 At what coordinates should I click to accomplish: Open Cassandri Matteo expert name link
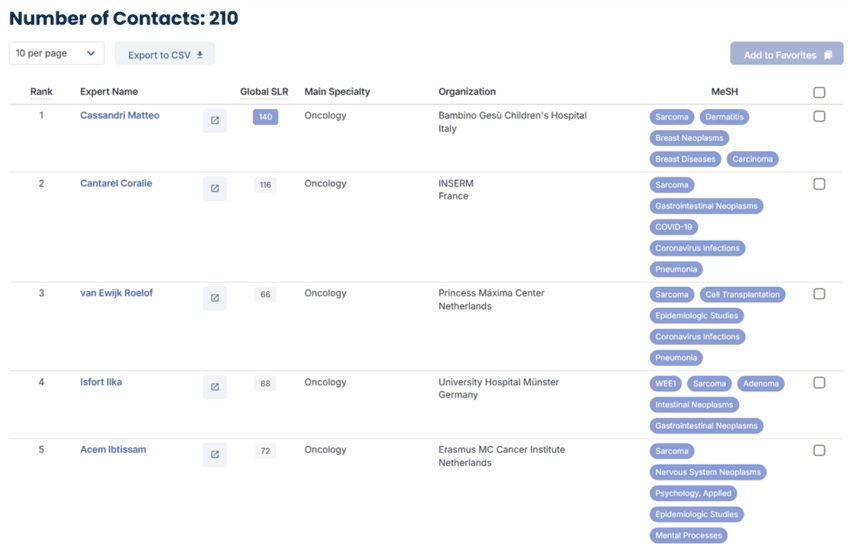119,115
